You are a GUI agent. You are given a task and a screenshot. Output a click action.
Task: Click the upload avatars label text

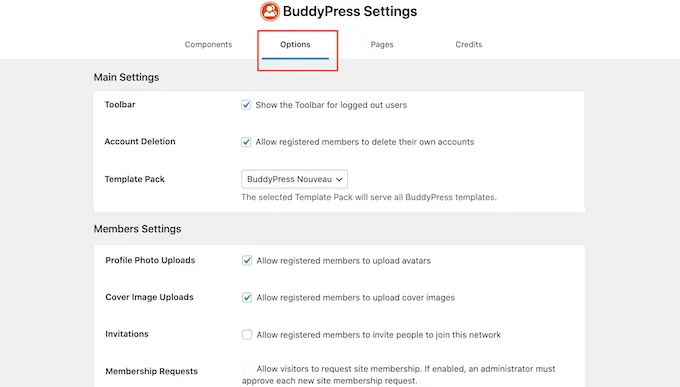point(343,261)
